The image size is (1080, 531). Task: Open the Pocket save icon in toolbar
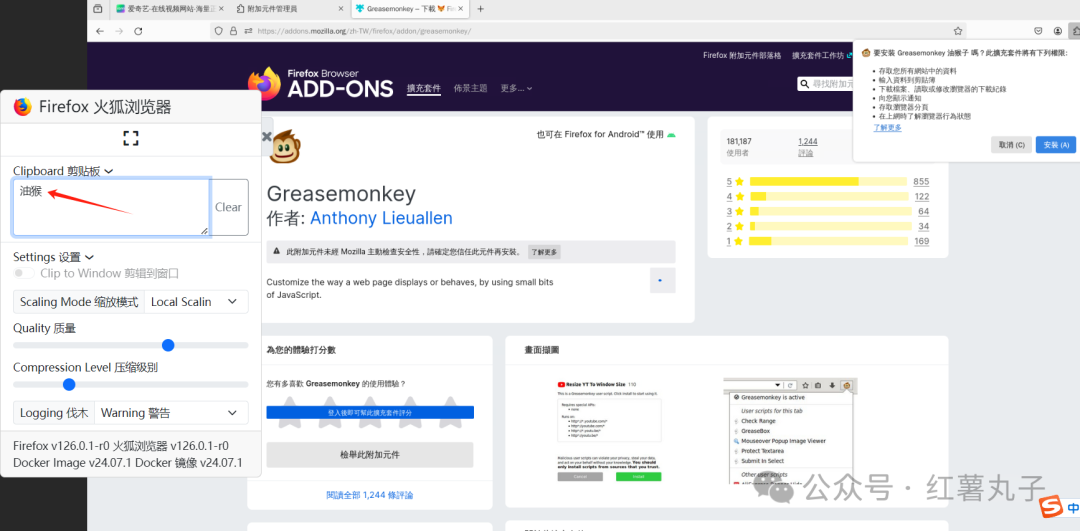[1038, 31]
